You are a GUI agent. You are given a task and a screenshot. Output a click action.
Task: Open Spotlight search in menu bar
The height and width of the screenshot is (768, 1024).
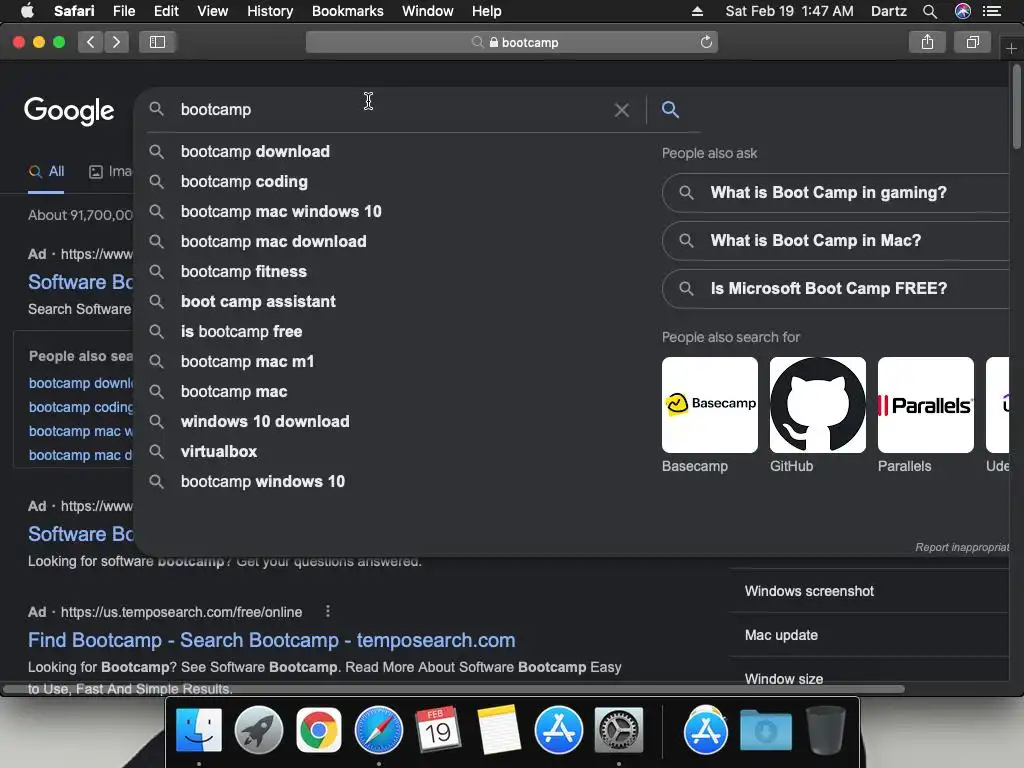(x=930, y=11)
